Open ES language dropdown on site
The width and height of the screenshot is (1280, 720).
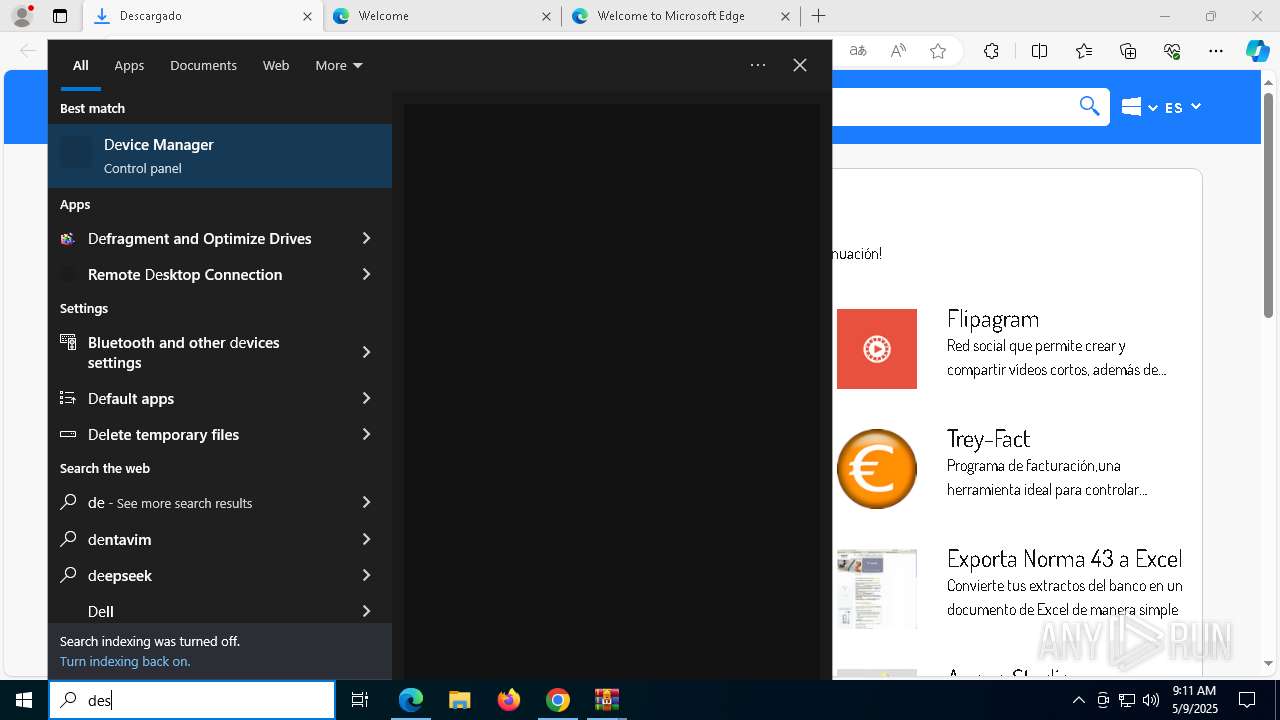click(x=1182, y=107)
